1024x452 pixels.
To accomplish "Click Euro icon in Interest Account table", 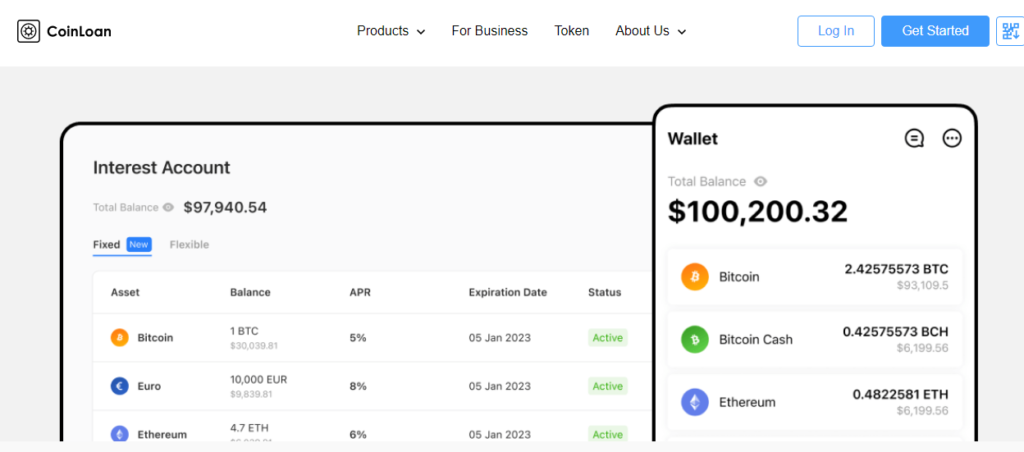I will tap(120, 386).
